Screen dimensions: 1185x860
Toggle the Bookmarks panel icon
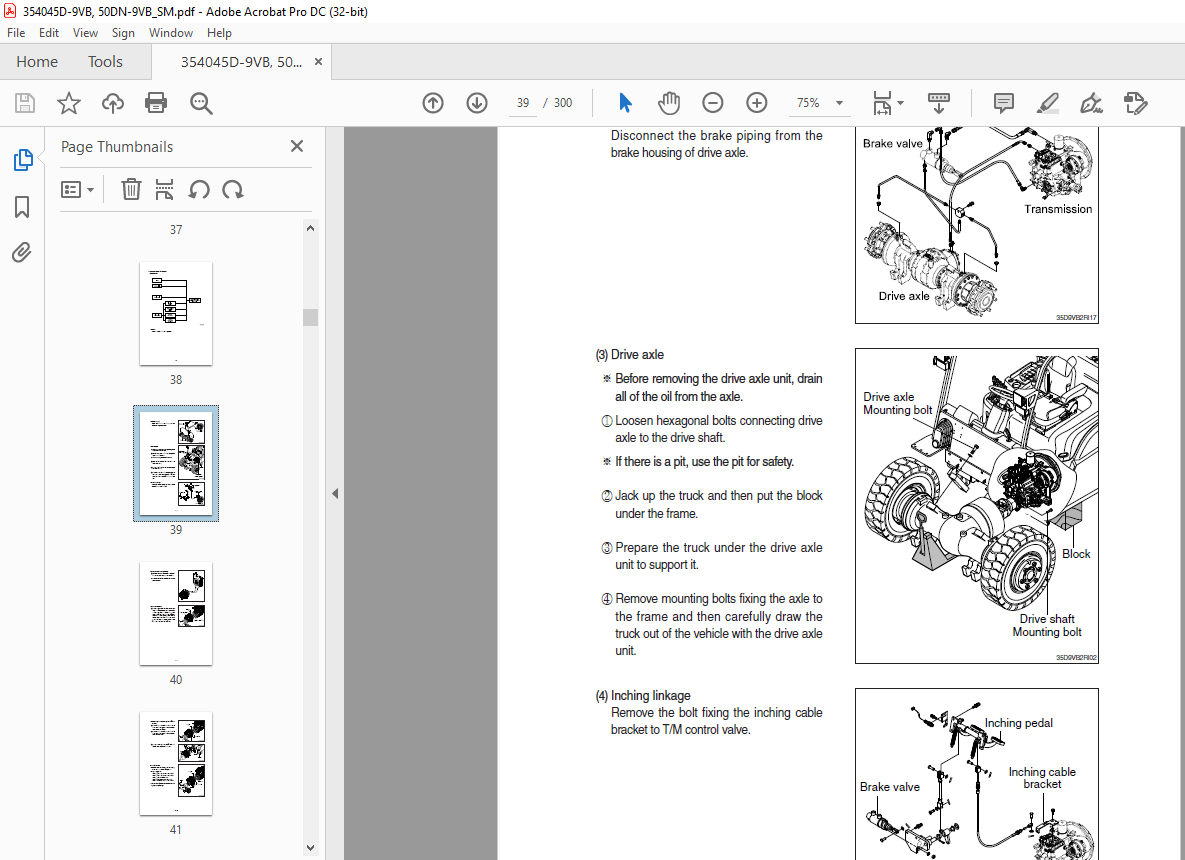[x=22, y=207]
